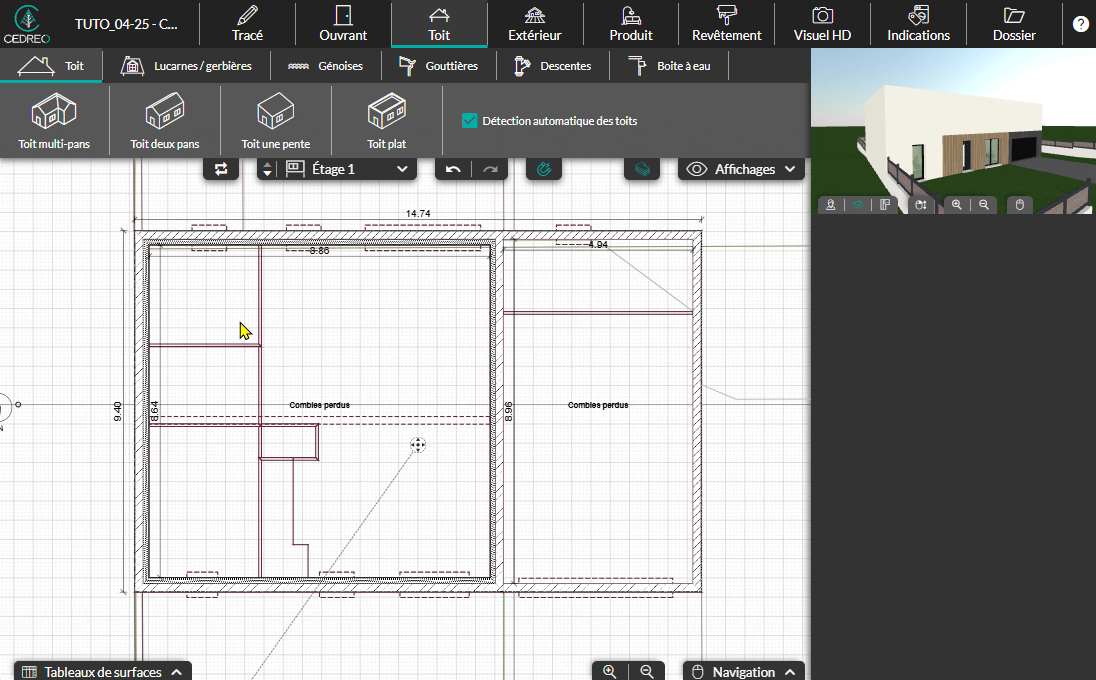Open the Navigation panel button
The width and height of the screenshot is (1096, 680).
click(x=745, y=671)
